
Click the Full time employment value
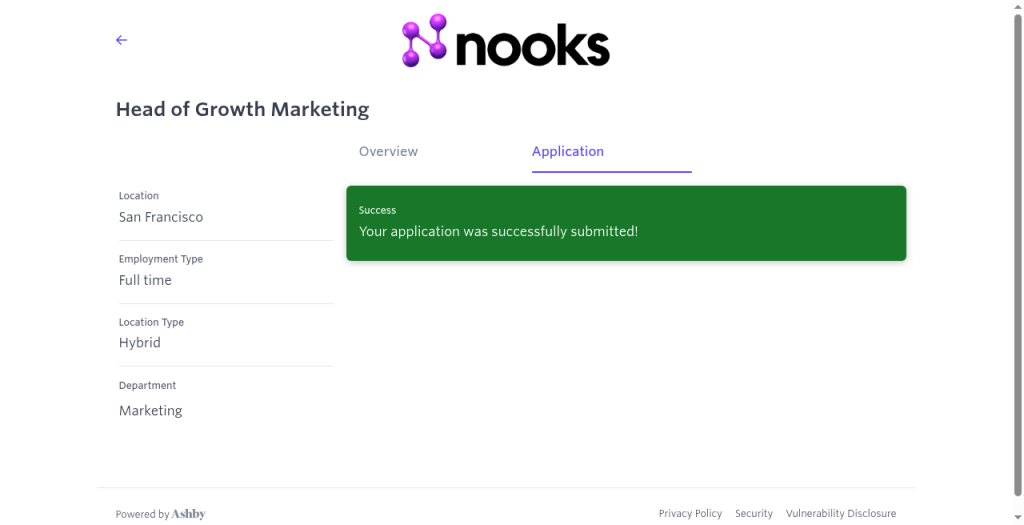tap(145, 280)
